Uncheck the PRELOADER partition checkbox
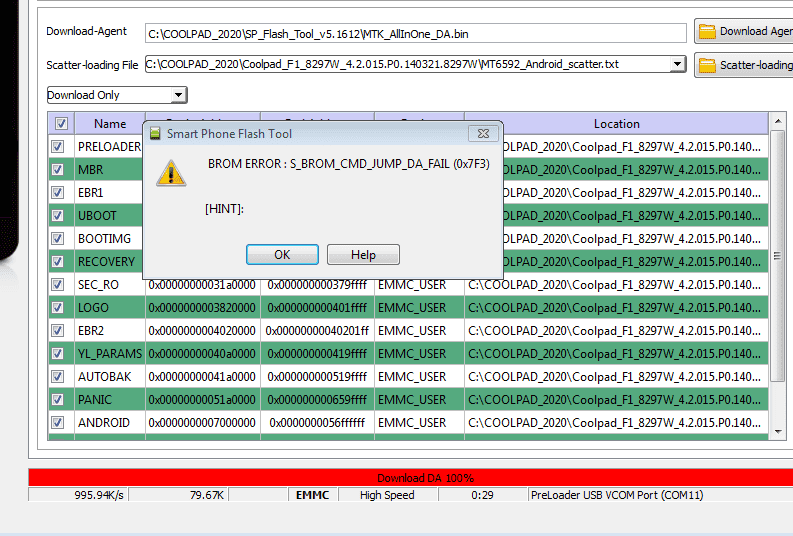793x536 pixels. click(58, 147)
